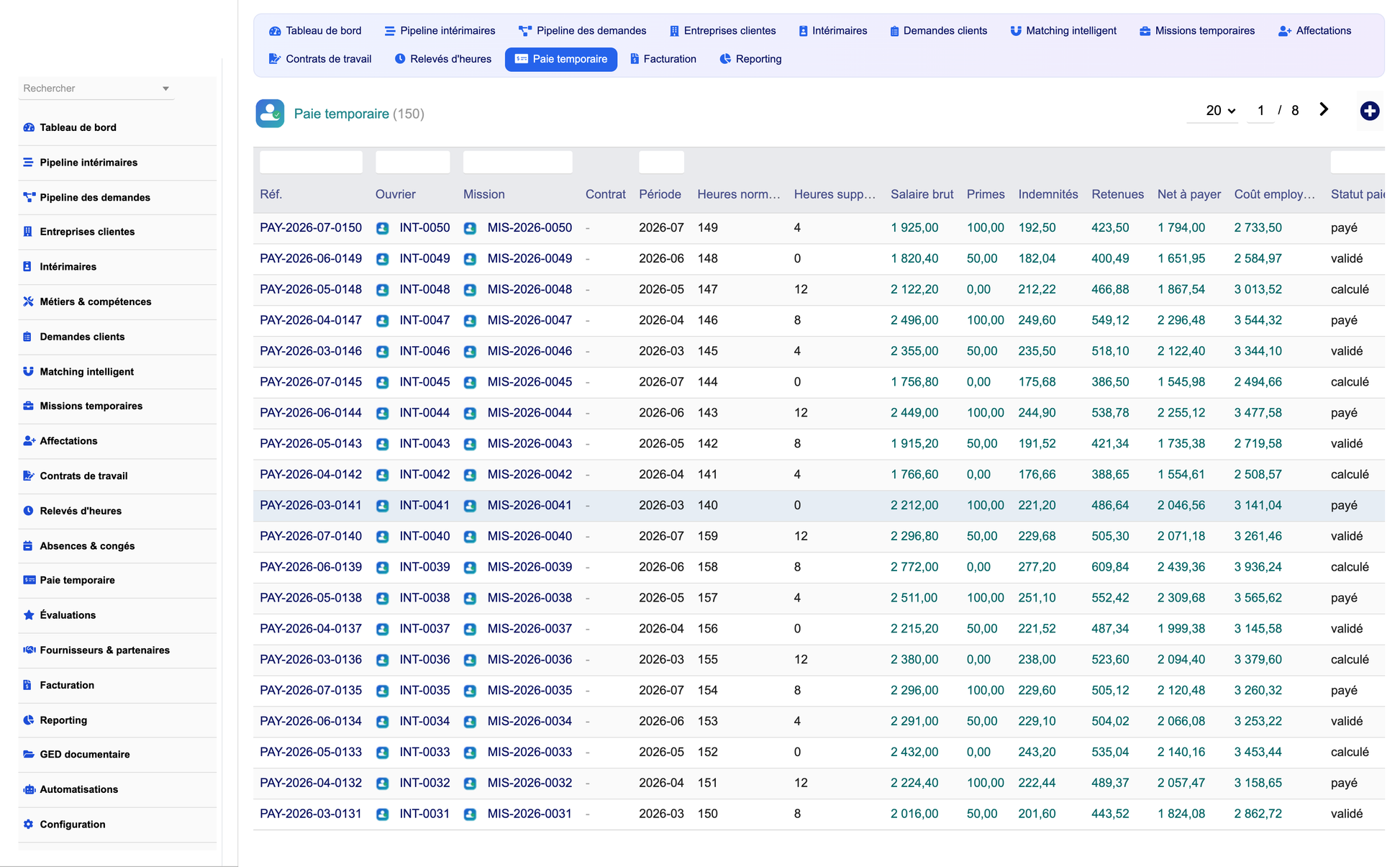Click the Entreprises clientes sidebar building icon

[28, 232]
